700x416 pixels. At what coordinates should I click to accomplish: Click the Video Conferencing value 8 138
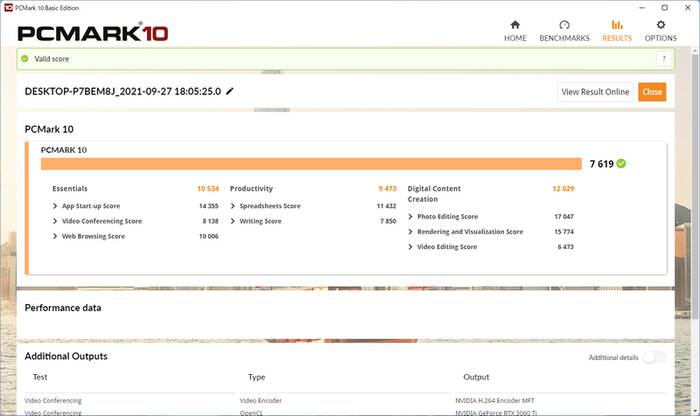(x=210, y=221)
